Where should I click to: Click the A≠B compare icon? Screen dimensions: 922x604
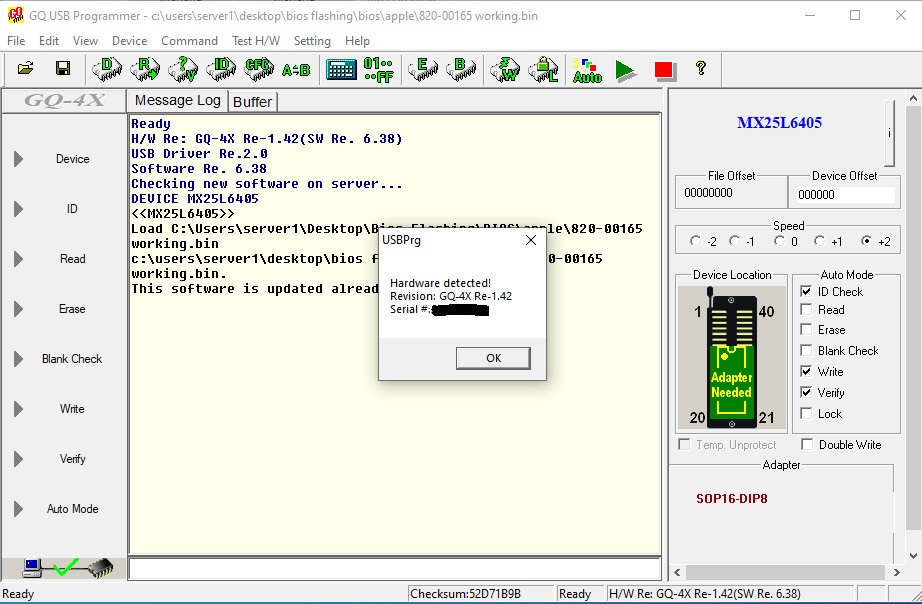coord(296,70)
